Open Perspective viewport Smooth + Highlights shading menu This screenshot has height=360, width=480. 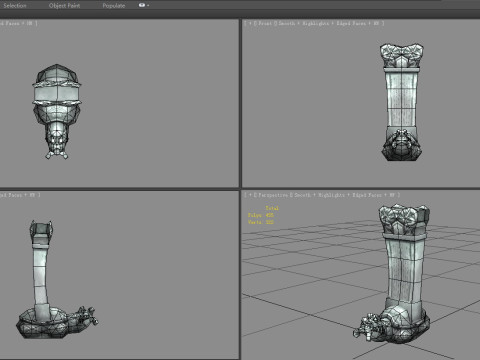[319, 195]
